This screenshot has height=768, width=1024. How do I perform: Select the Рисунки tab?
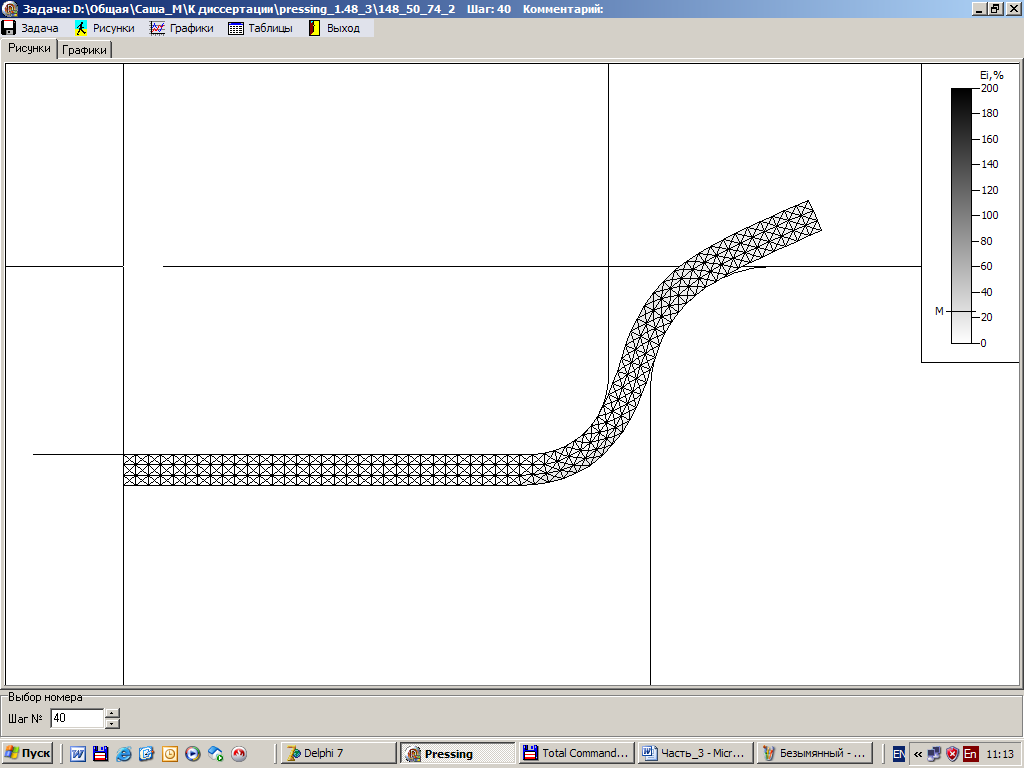click(29, 48)
